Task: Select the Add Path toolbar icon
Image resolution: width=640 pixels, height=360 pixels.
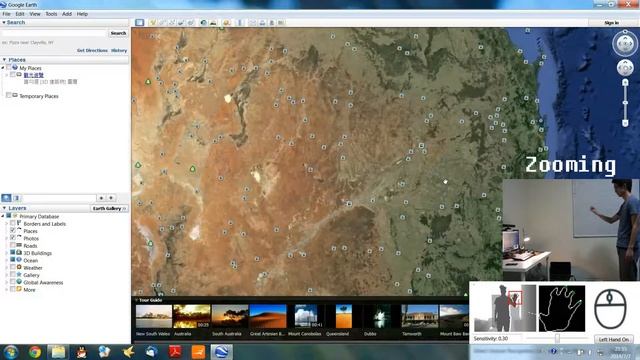Action: 172,22
